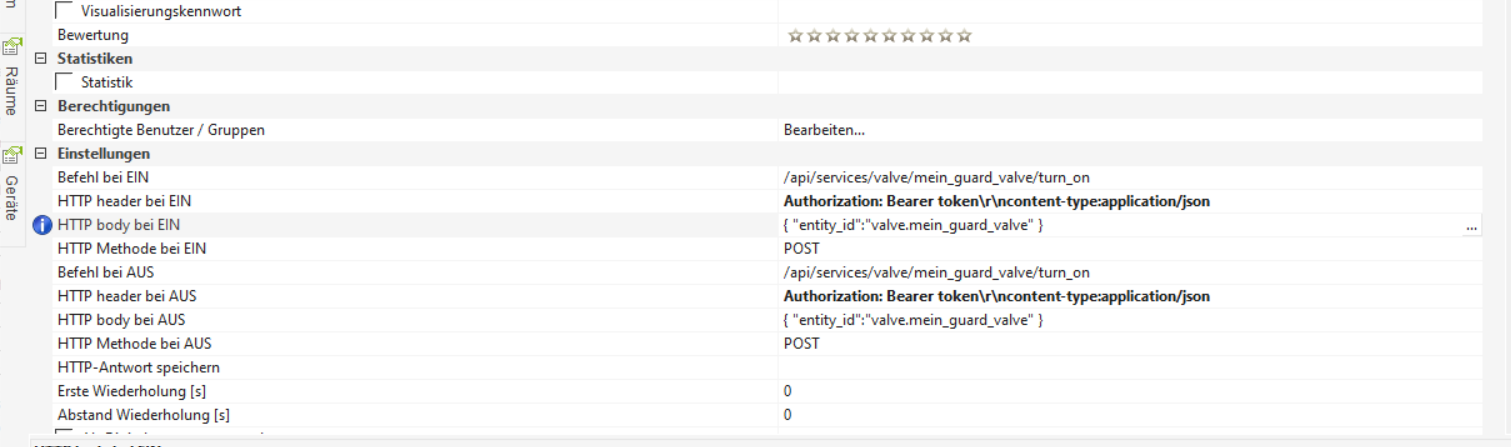The image size is (1511, 447).
Task: Toggle the Visualisierungskennwort checkbox
Action: tap(64, 12)
